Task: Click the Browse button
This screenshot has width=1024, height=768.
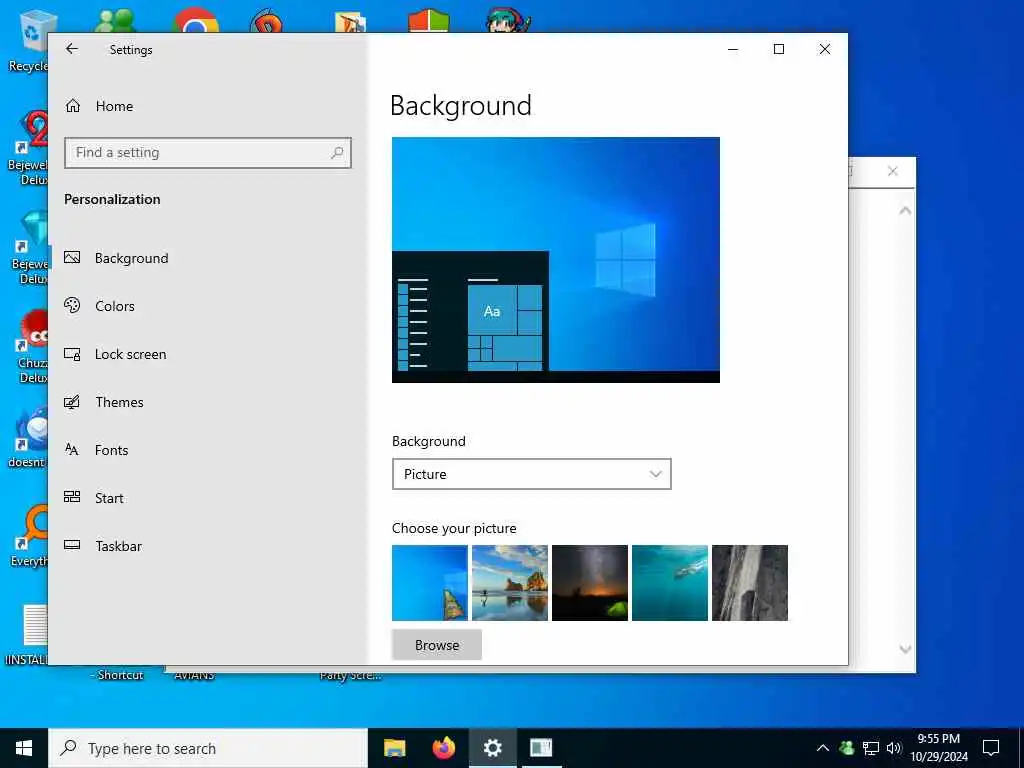Action: [437, 645]
